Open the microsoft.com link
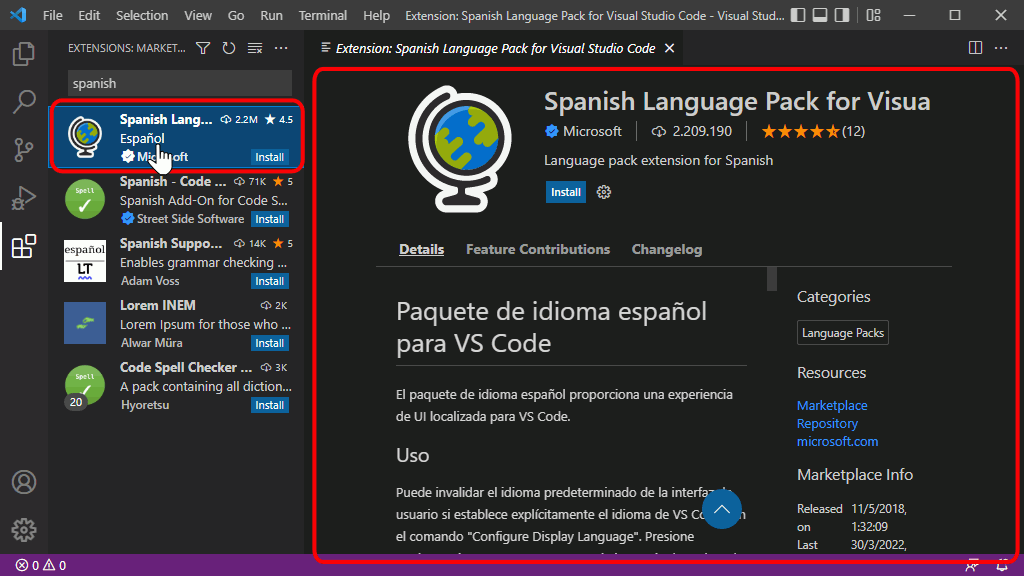This screenshot has width=1024, height=576. 837,441
